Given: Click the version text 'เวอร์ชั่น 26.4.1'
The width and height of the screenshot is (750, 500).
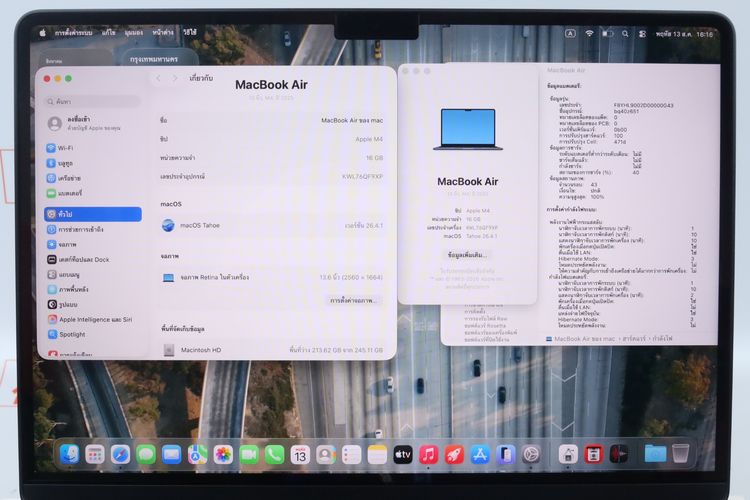Looking at the screenshot, I should [x=364, y=225].
